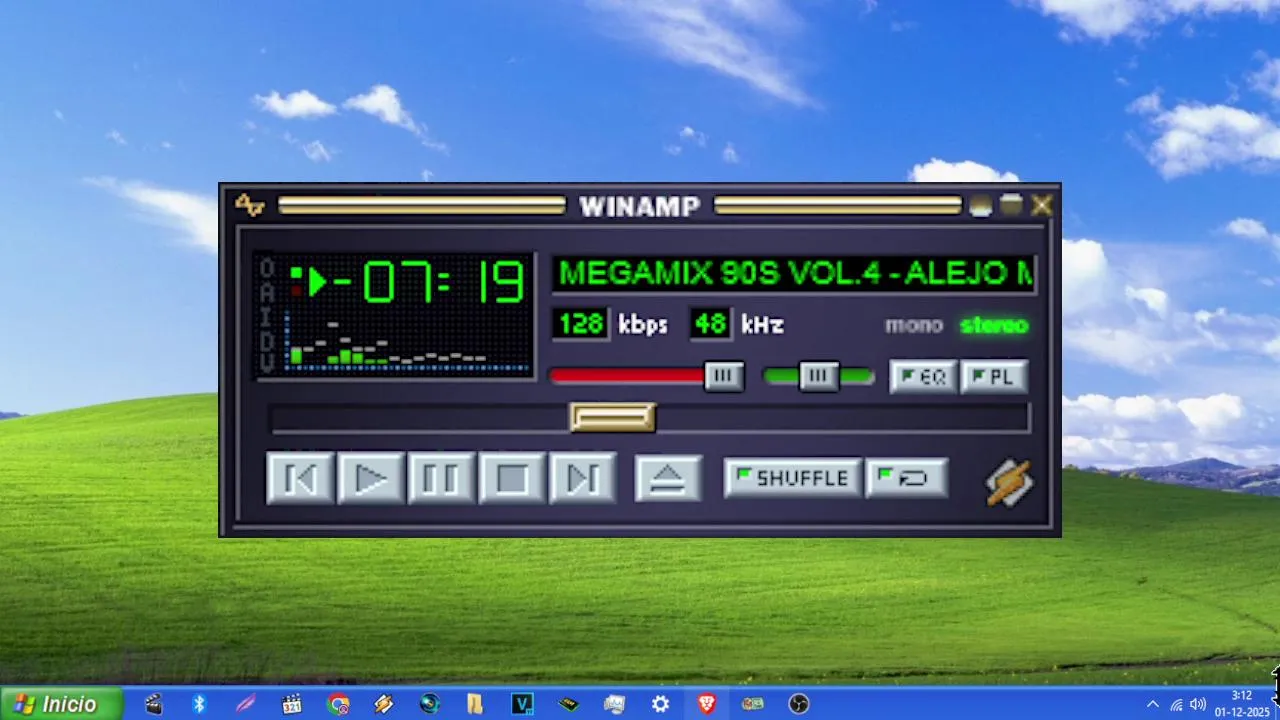
Task: Stop playback in Winamp
Action: [x=512, y=478]
